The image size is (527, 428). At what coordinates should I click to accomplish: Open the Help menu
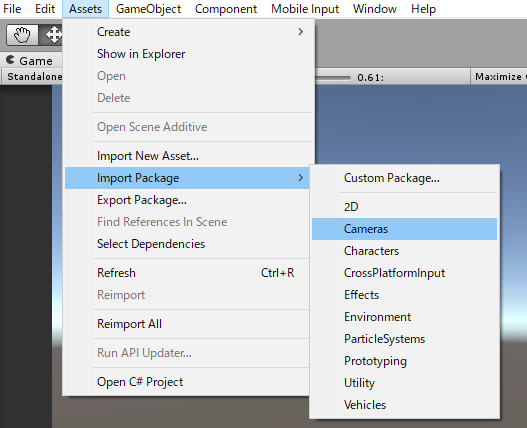tap(423, 9)
